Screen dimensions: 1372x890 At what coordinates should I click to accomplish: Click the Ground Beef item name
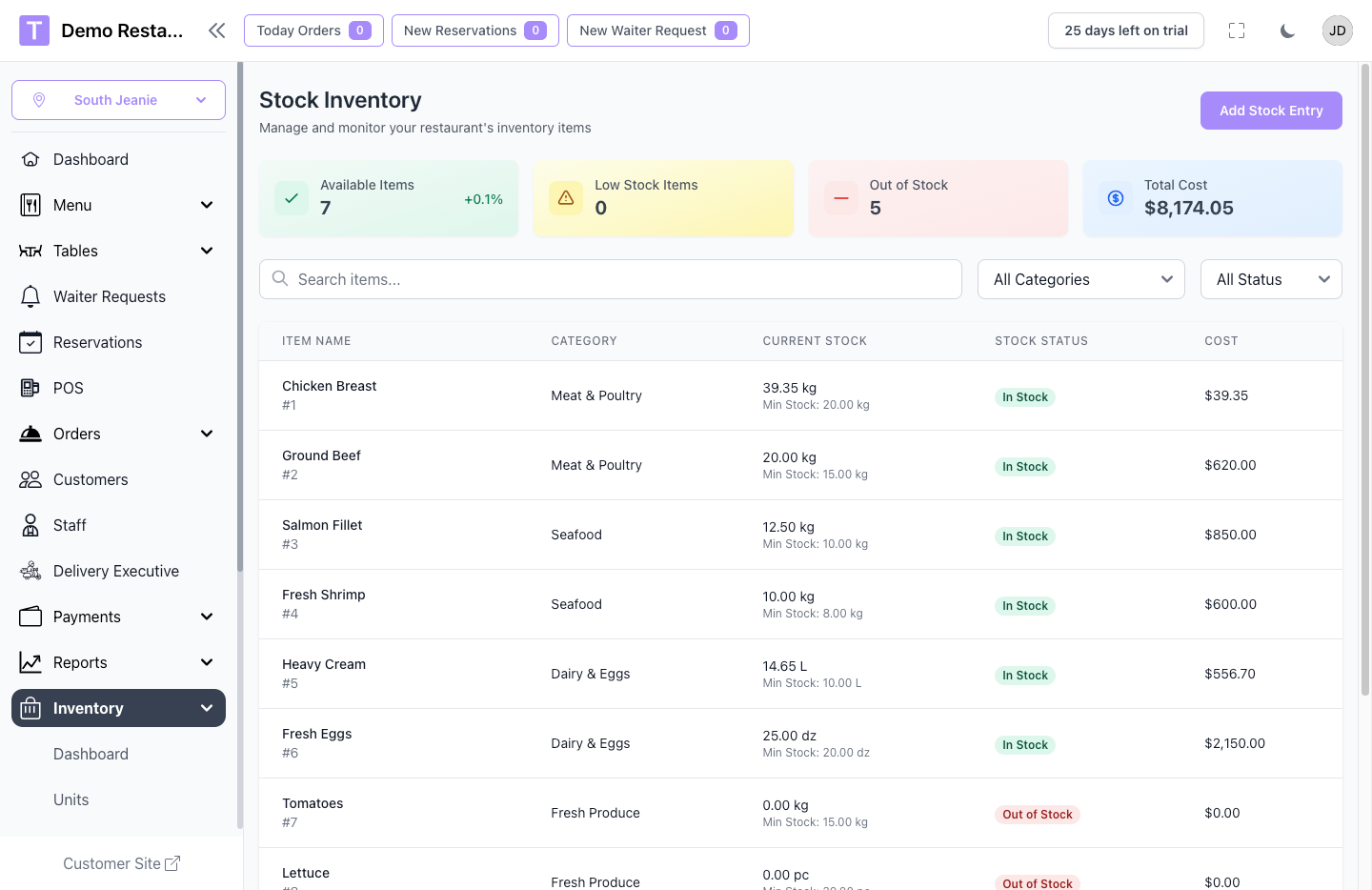321,455
